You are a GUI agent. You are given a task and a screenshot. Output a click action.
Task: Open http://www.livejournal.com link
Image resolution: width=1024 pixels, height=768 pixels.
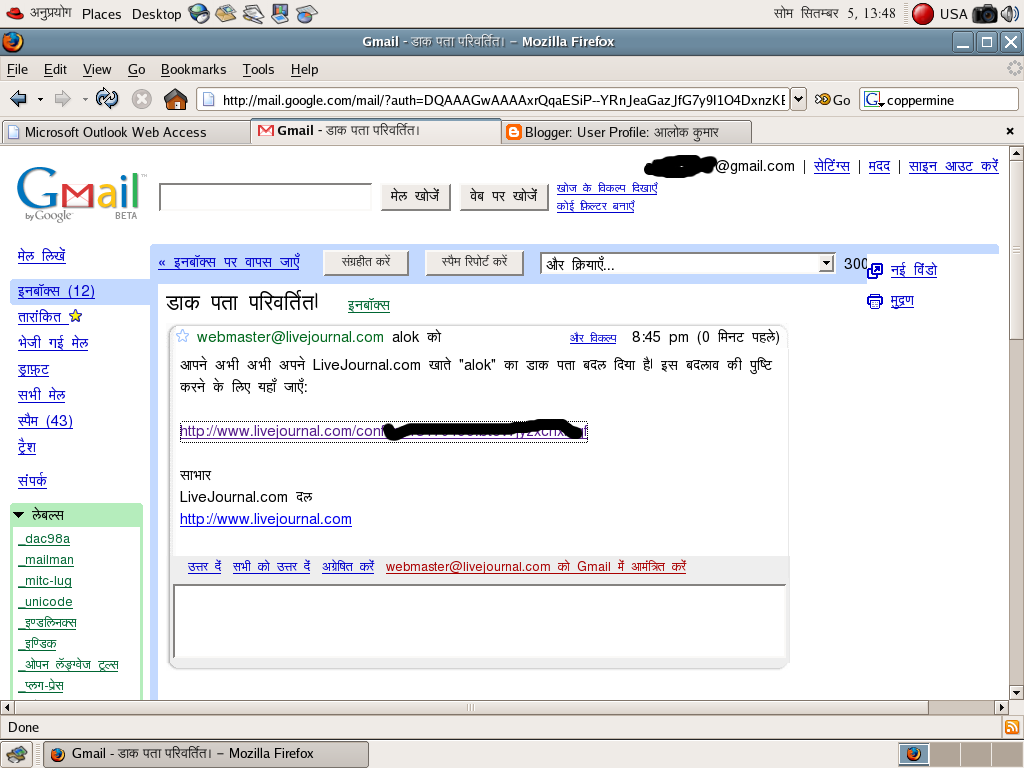(266, 519)
